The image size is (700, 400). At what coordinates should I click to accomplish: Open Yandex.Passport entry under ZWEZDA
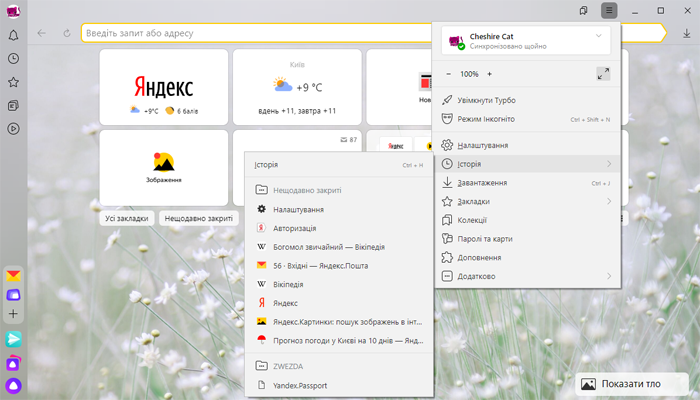click(339, 385)
